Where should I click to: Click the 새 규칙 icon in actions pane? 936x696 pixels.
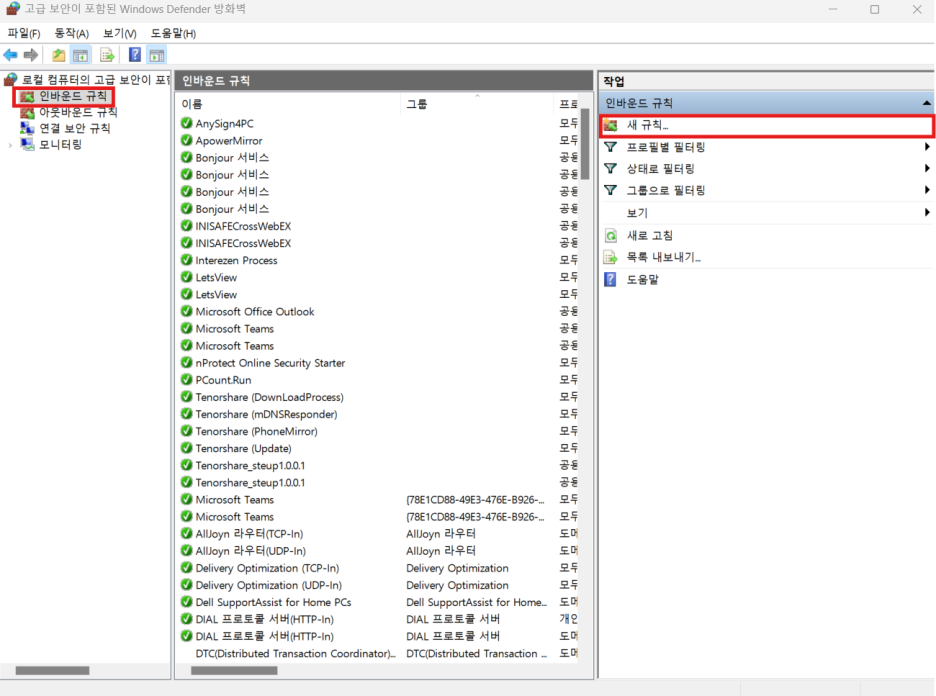[611, 125]
